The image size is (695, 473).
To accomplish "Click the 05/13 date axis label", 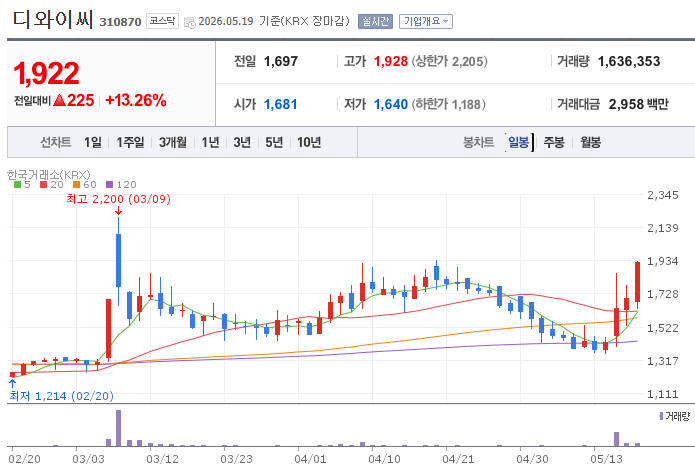I will click(x=606, y=459).
